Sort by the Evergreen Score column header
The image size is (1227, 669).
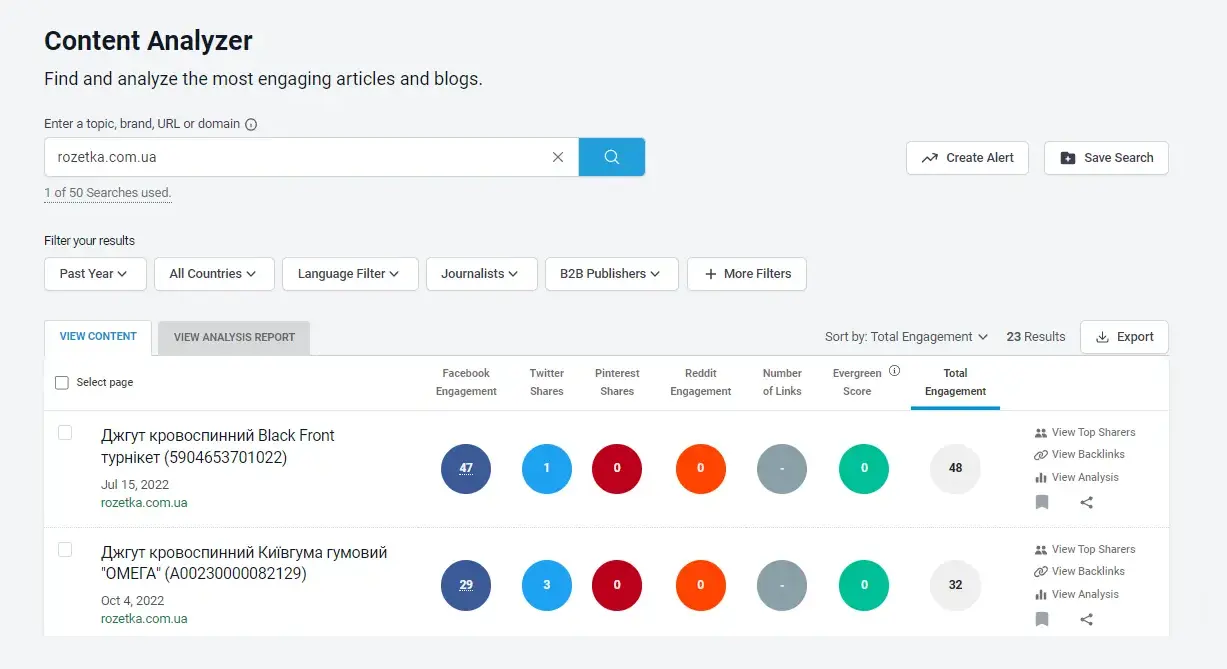[x=857, y=382]
